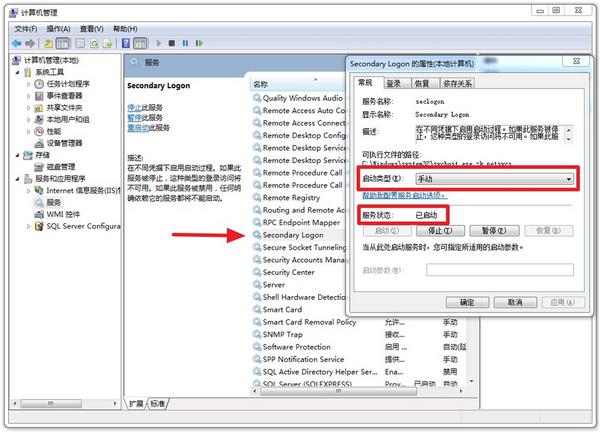Switch to the 登录 tab in properties dialog
The image size is (600, 433).
click(396, 83)
